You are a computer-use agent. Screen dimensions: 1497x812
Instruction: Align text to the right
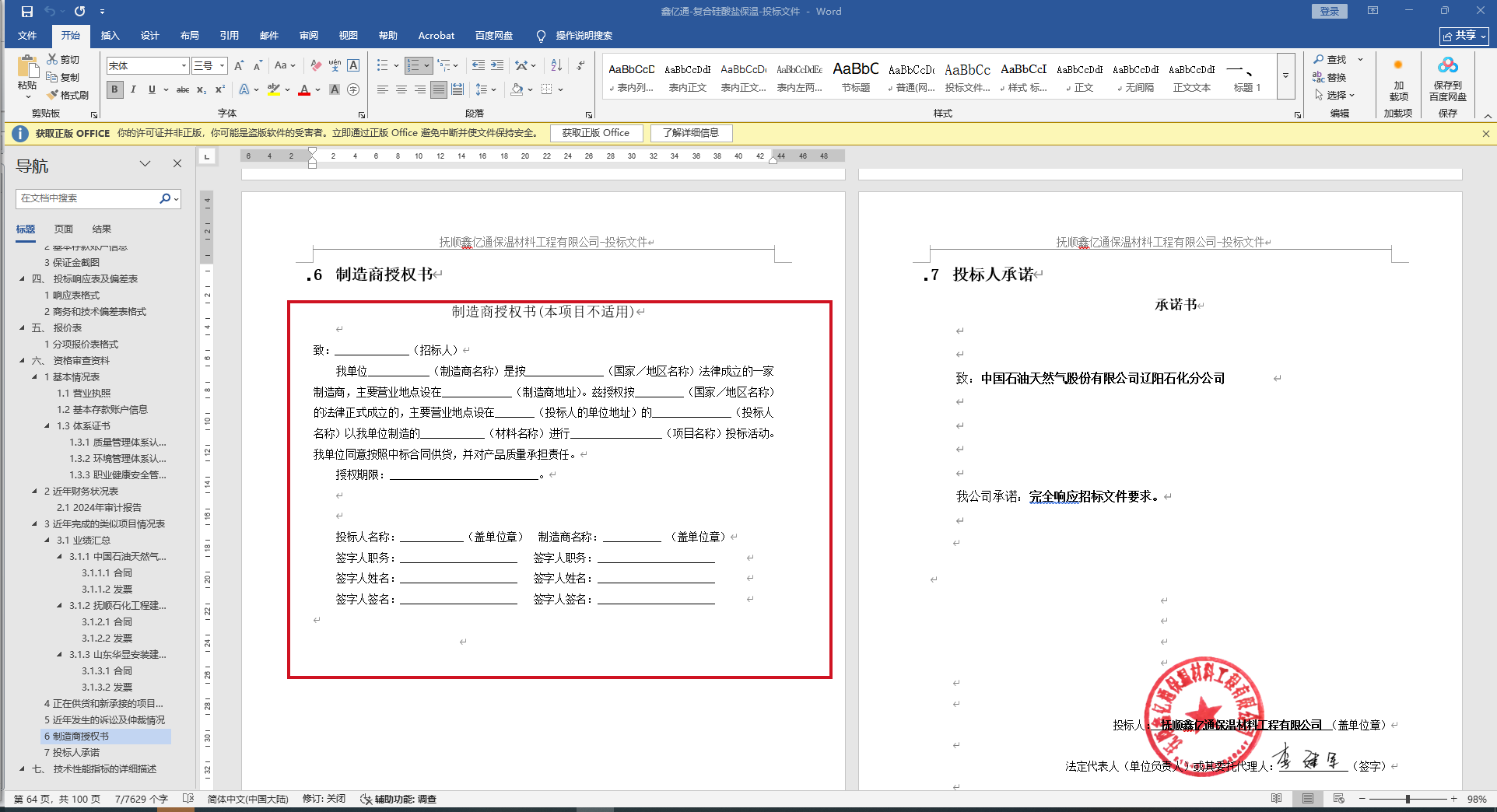(x=420, y=90)
